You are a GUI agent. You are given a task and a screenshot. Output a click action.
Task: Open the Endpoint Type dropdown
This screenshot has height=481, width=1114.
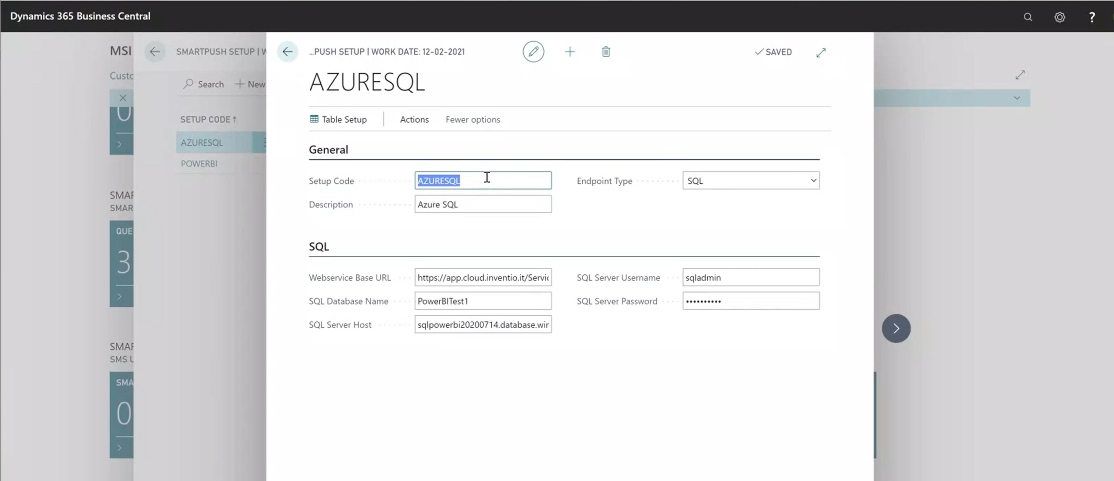751,180
